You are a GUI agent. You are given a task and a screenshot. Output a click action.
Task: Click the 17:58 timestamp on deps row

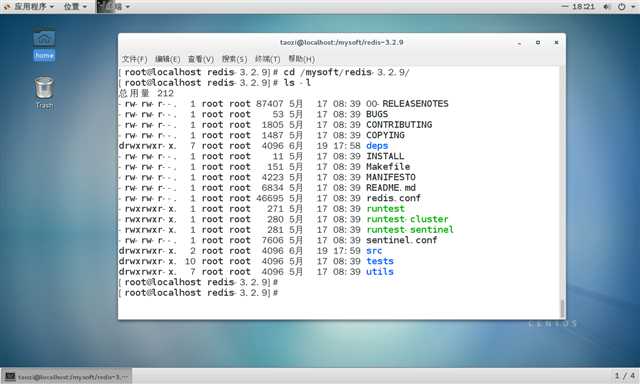(347, 146)
